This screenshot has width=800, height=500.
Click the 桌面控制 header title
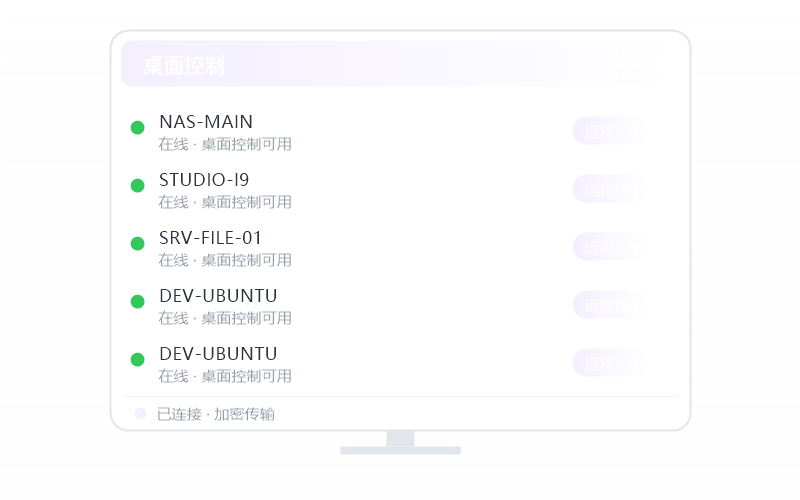[184, 66]
